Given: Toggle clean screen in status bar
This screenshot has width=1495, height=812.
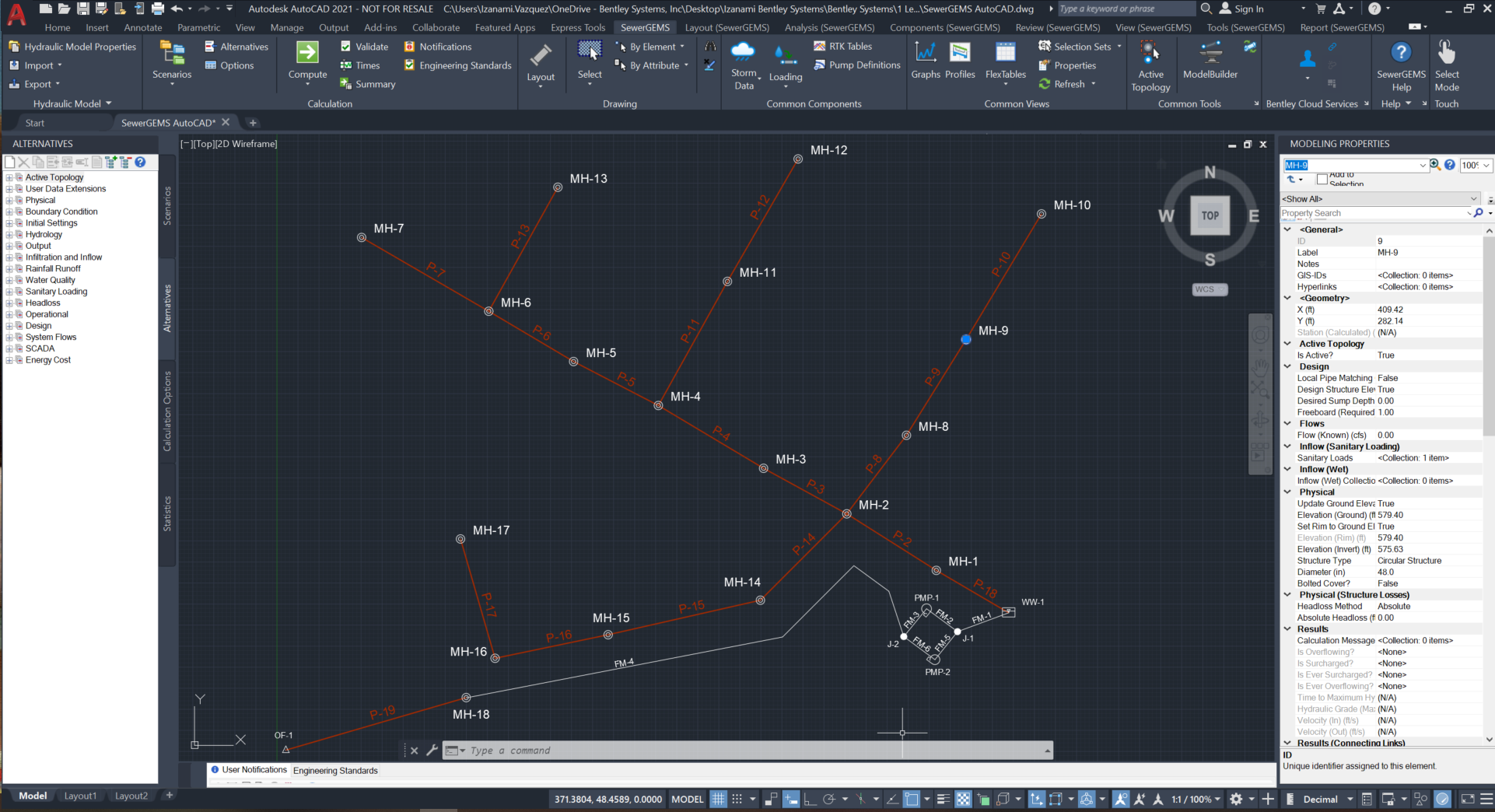Looking at the screenshot, I should click(1467, 799).
